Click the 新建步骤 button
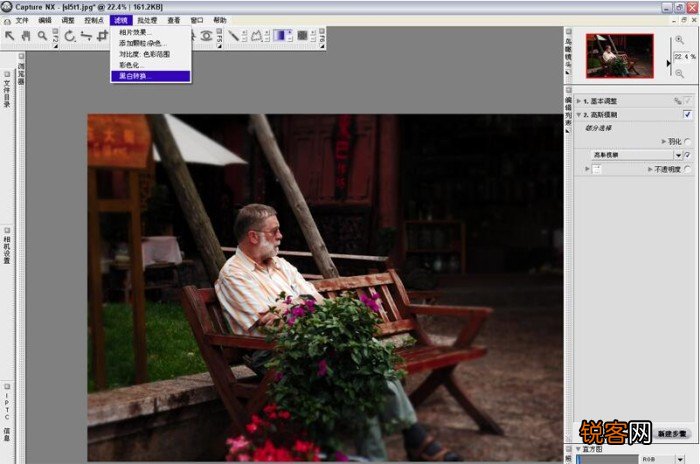Viewport: 700px width, 464px height. [673, 434]
